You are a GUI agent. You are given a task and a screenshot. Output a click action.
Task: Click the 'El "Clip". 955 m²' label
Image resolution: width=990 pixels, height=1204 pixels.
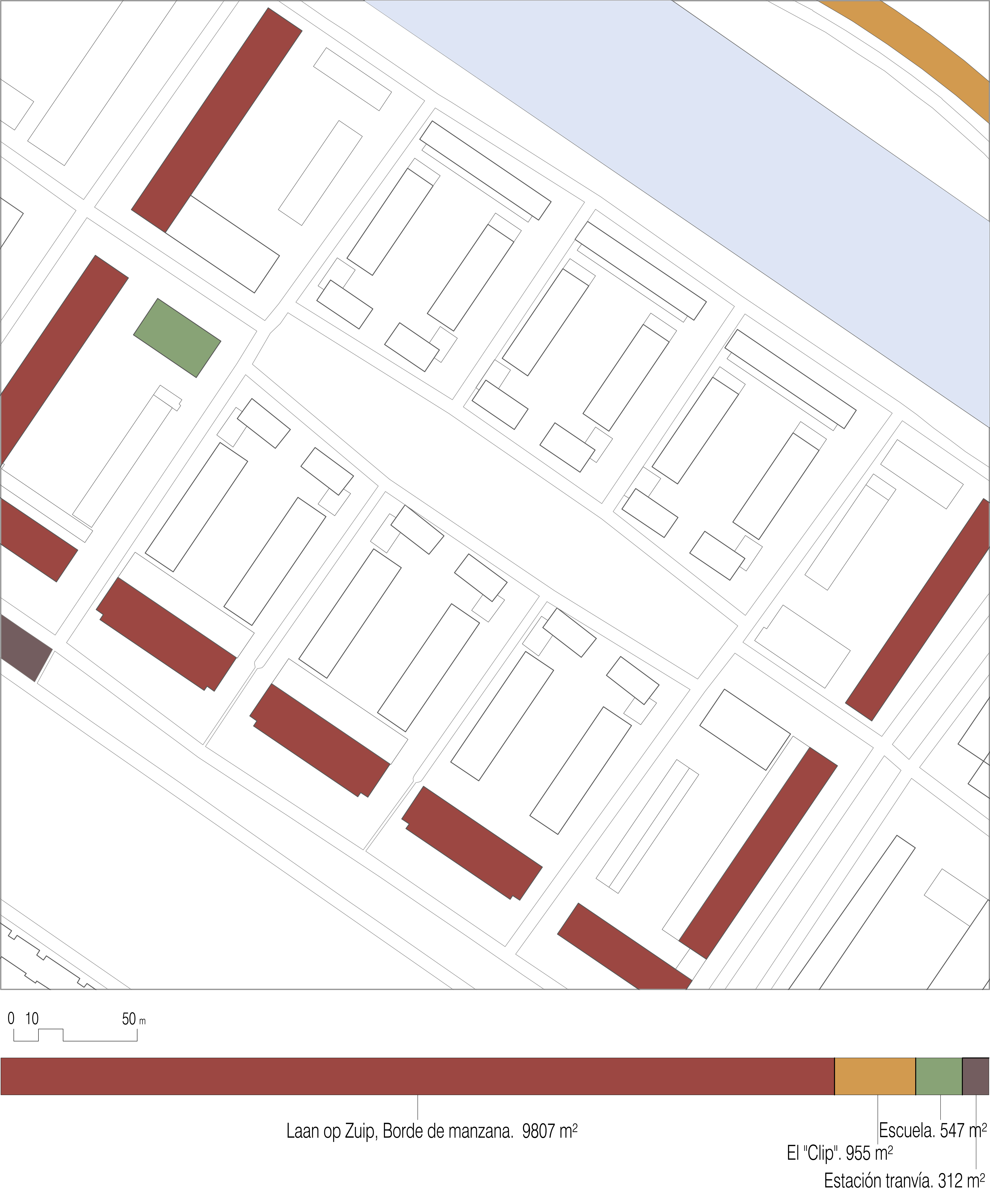pyautogui.click(x=840, y=1153)
